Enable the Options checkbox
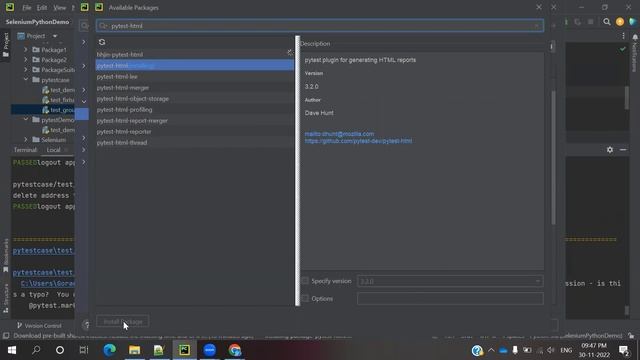Image resolution: width=640 pixels, height=360 pixels. tap(305, 298)
